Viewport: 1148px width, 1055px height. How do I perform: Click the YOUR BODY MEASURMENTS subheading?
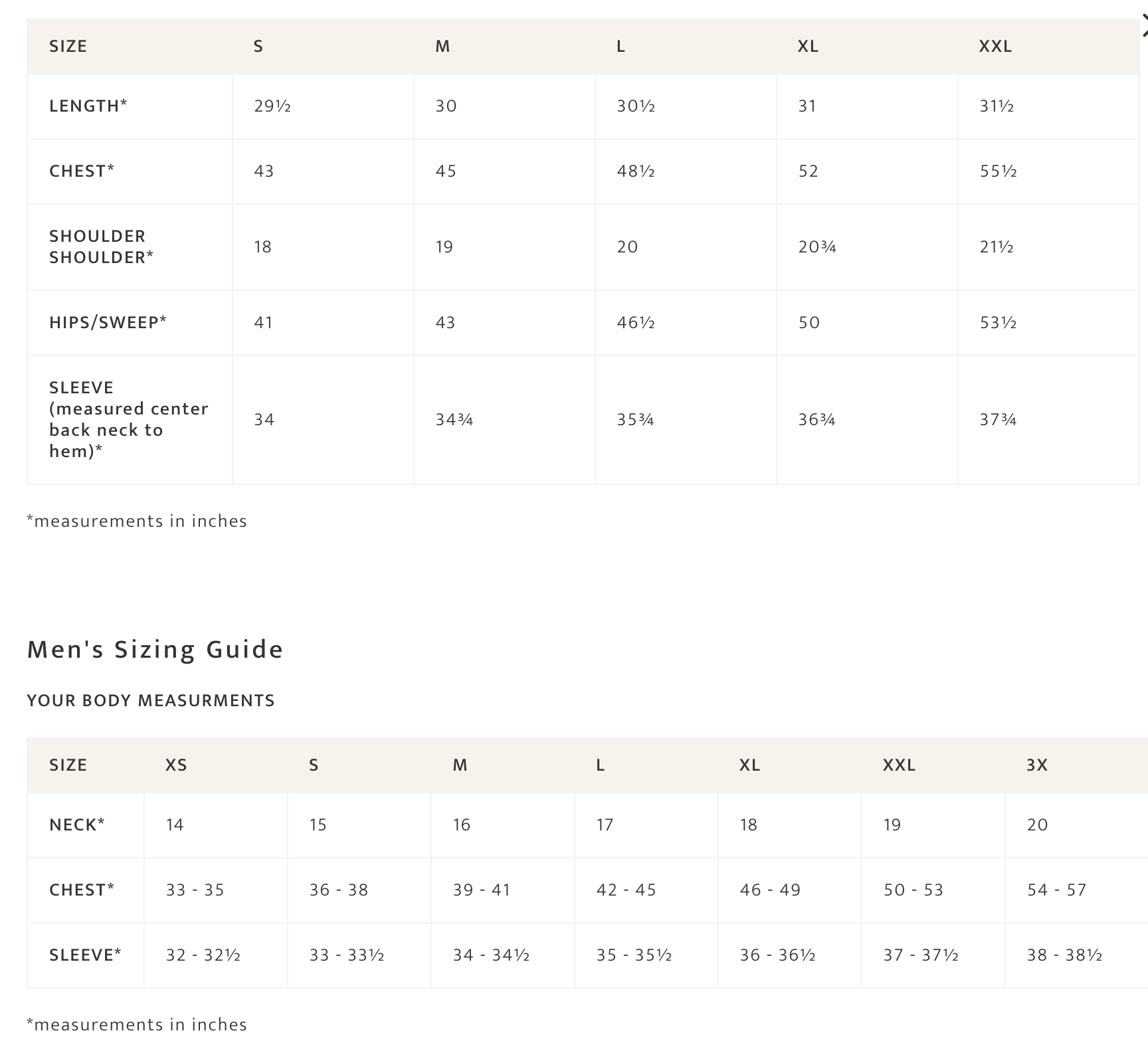tap(150, 700)
